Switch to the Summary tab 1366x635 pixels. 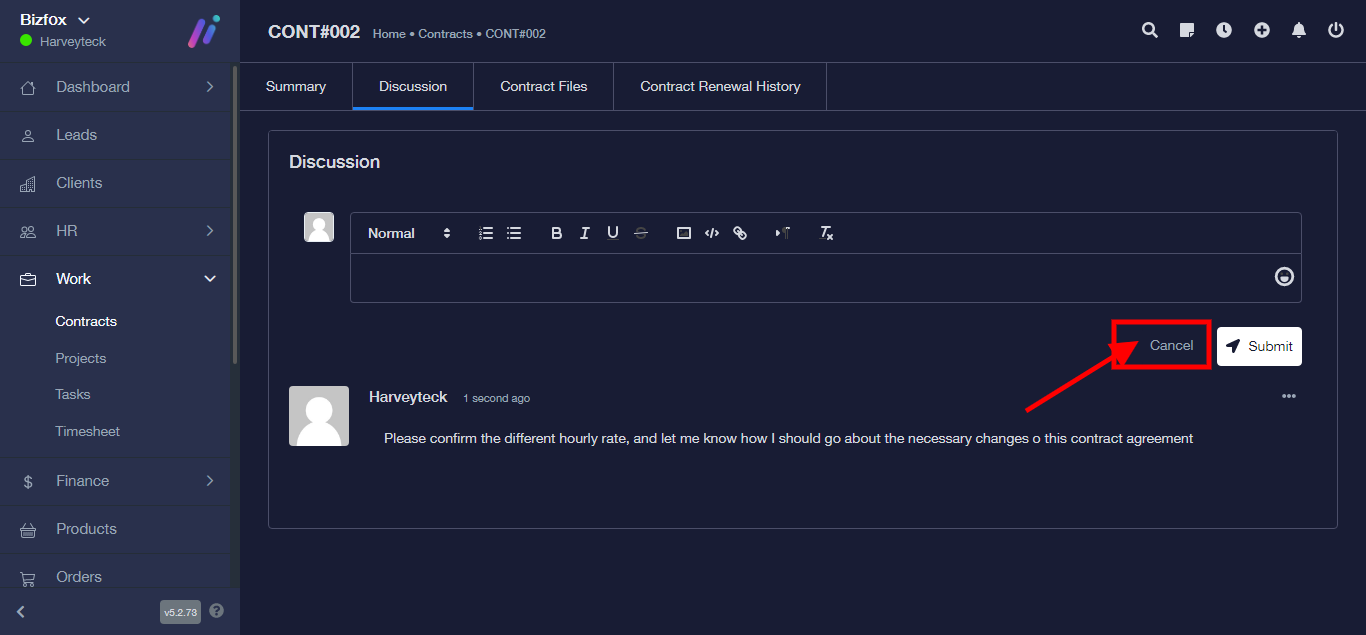point(296,86)
